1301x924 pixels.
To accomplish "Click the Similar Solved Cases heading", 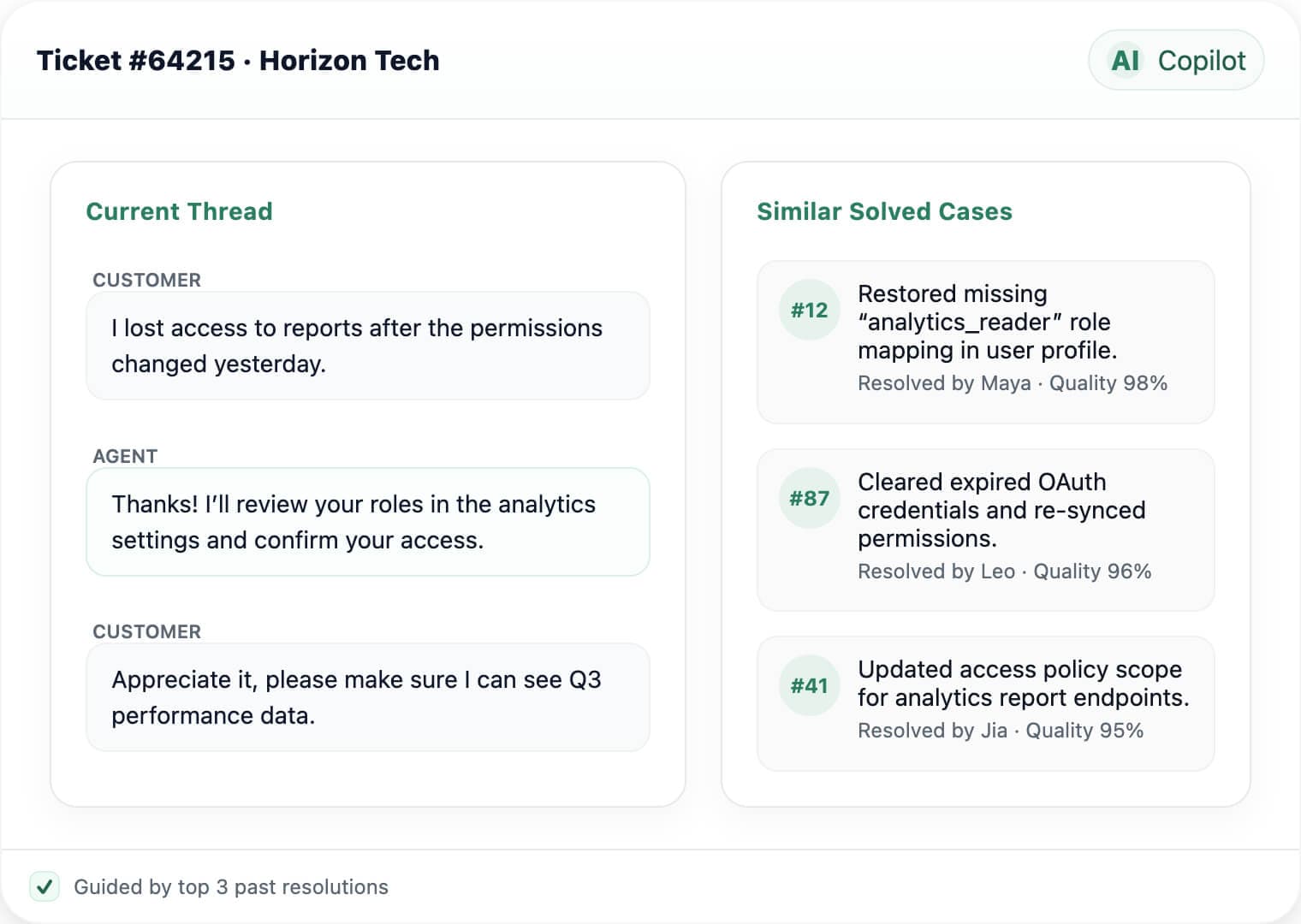I will click(x=884, y=211).
